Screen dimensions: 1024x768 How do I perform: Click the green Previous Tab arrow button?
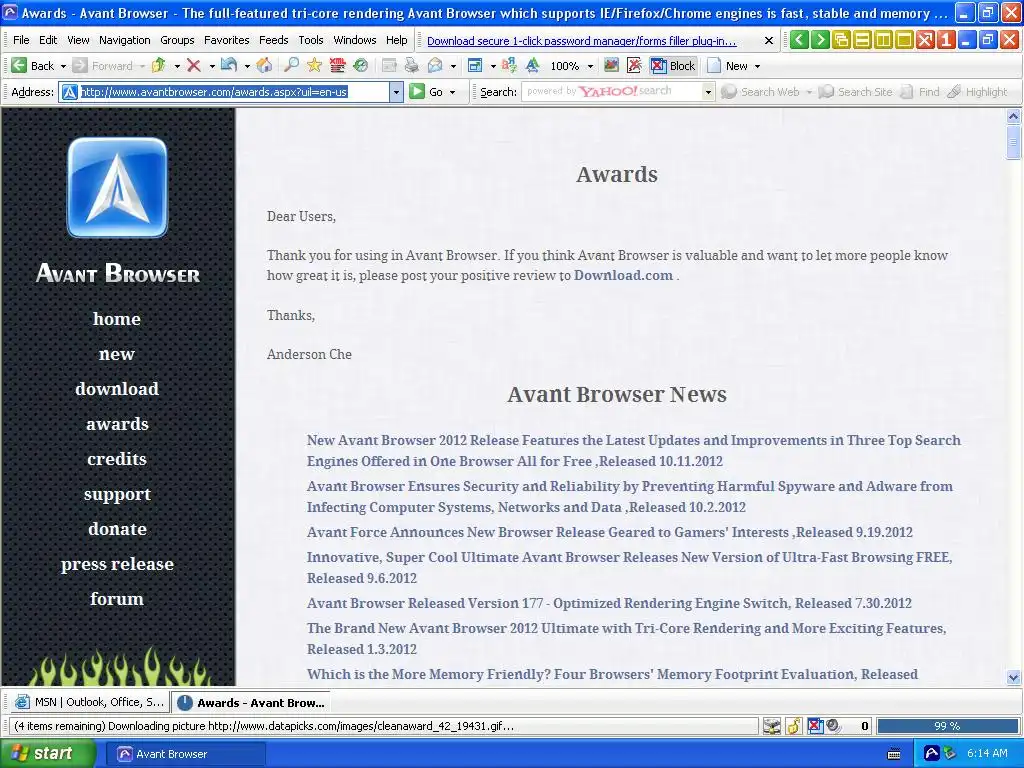click(799, 40)
